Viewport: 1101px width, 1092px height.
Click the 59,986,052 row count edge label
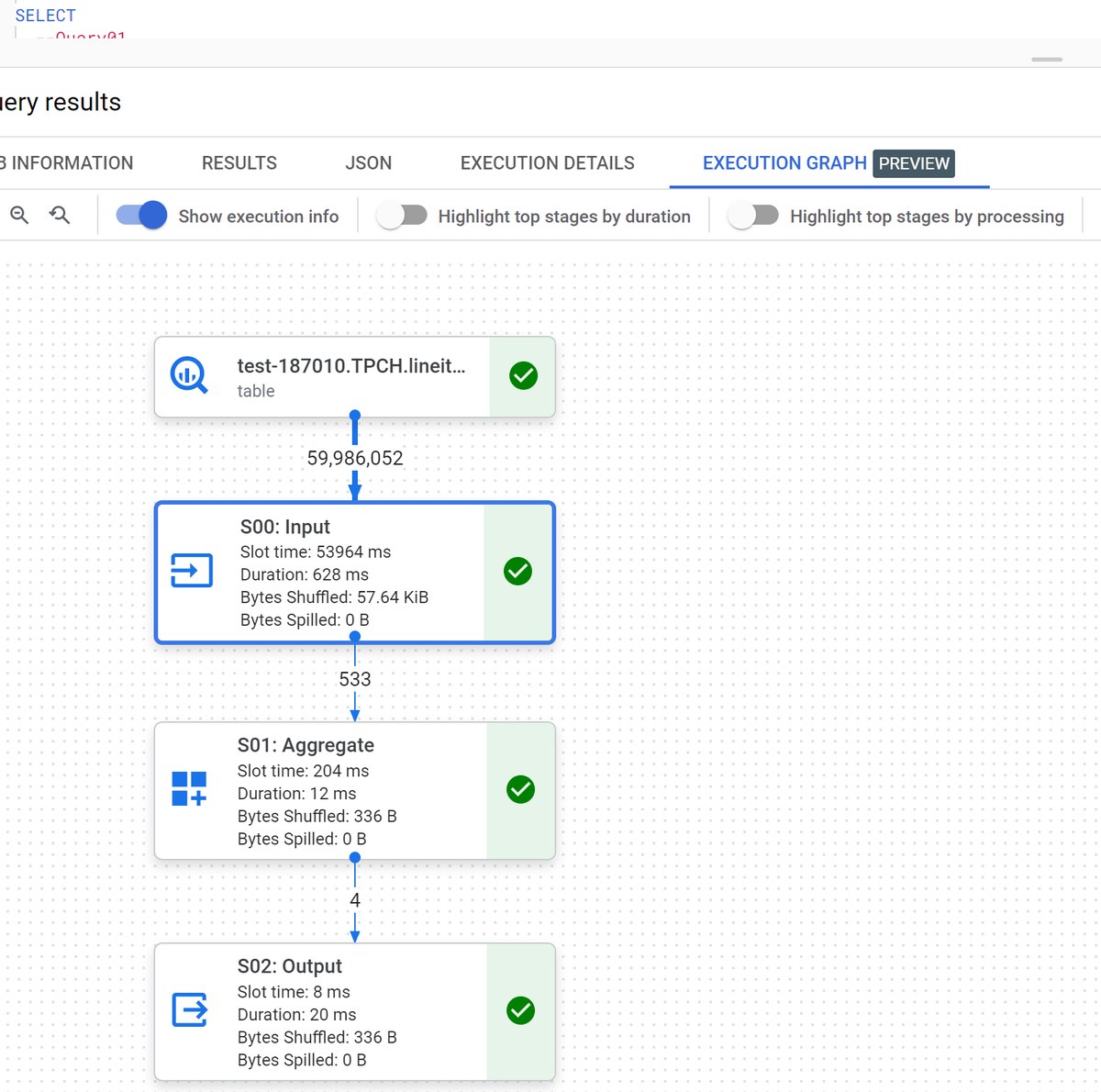point(355,458)
